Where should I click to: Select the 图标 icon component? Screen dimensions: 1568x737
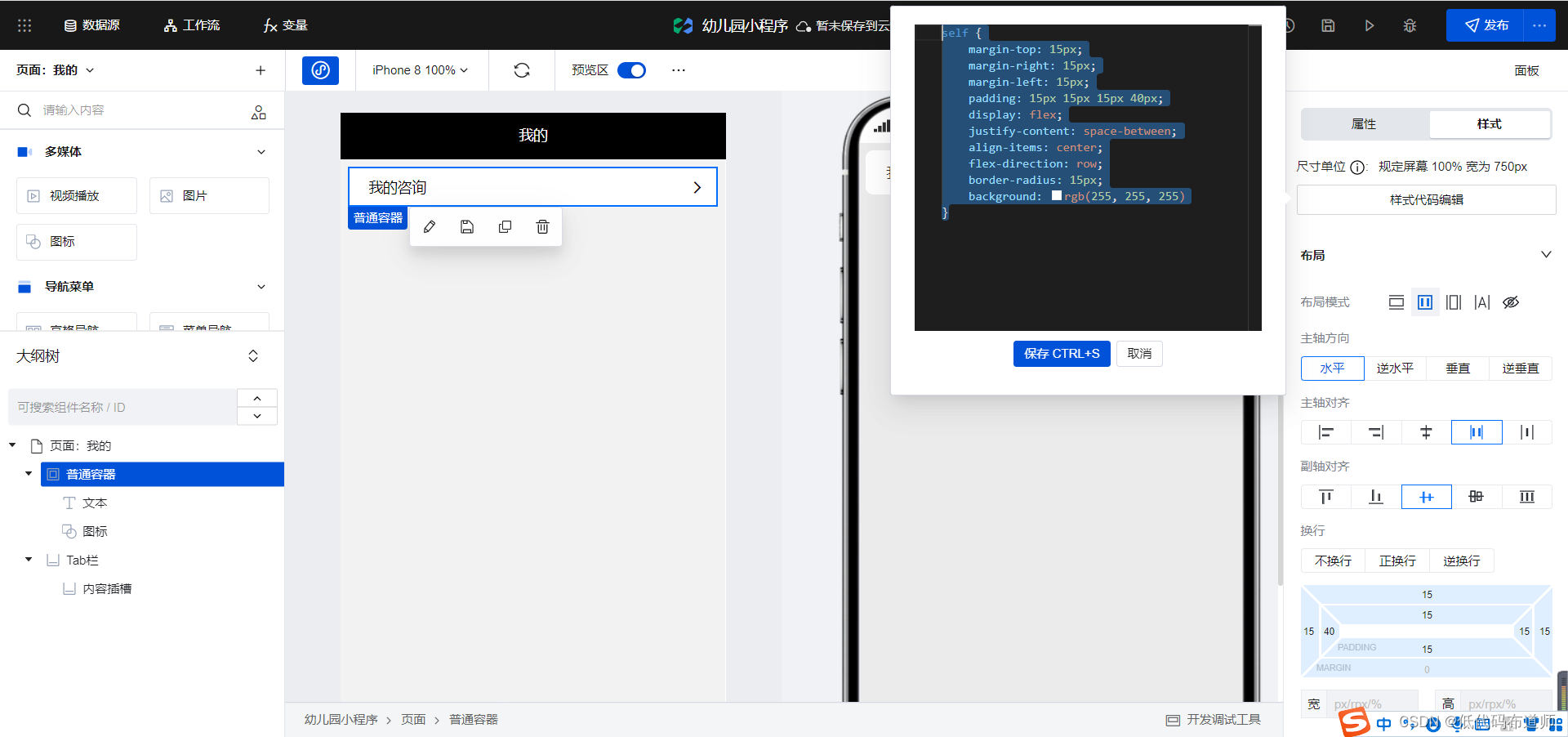coord(77,242)
